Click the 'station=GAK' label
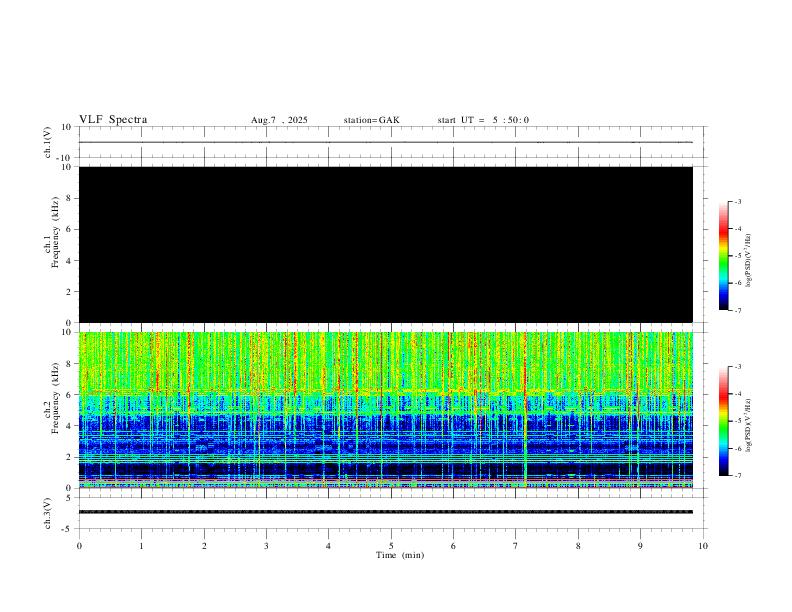The height and width of the screenshot is (612, 792). [x=371, y=120]
